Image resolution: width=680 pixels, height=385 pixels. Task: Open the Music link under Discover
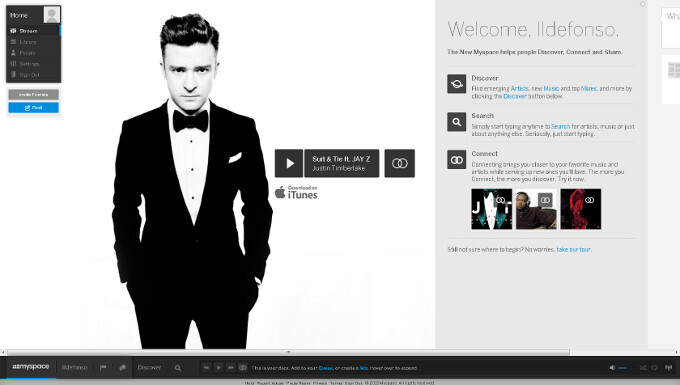tap(551, 88)
